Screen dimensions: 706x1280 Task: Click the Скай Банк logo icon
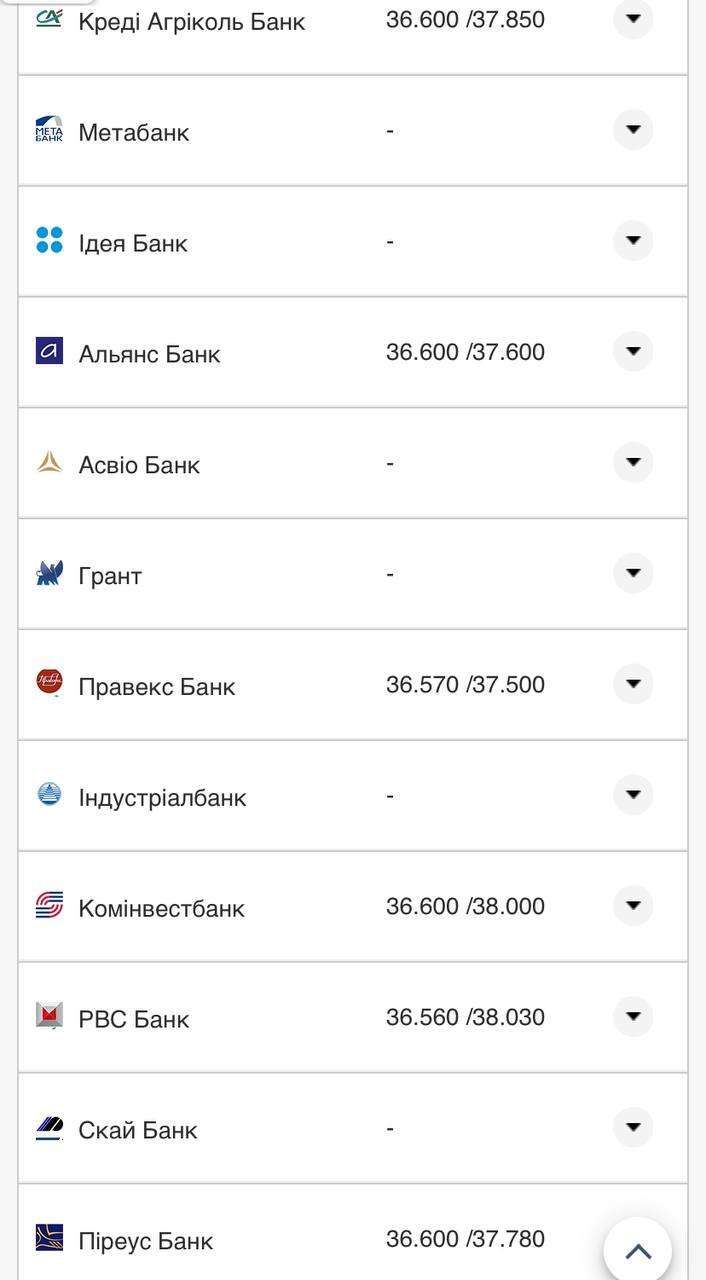(x=49, y=1127)
